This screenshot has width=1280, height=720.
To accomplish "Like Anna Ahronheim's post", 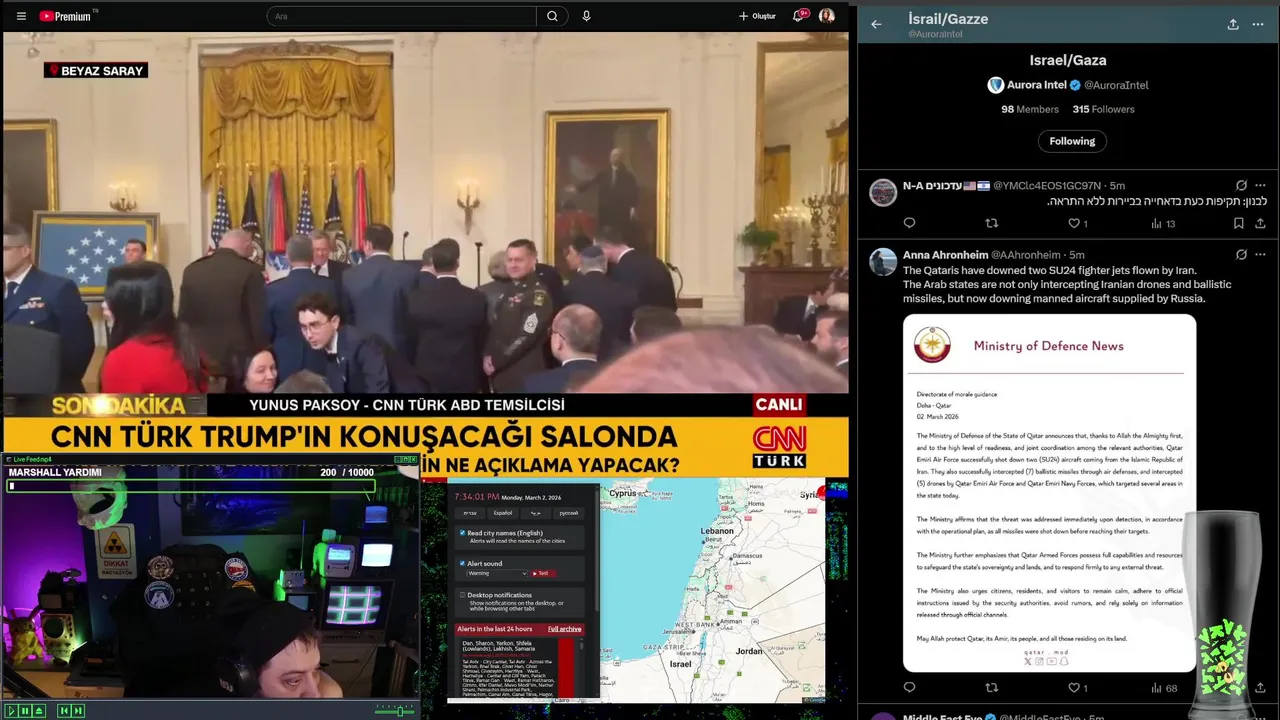I will (x=1074, y=687).
